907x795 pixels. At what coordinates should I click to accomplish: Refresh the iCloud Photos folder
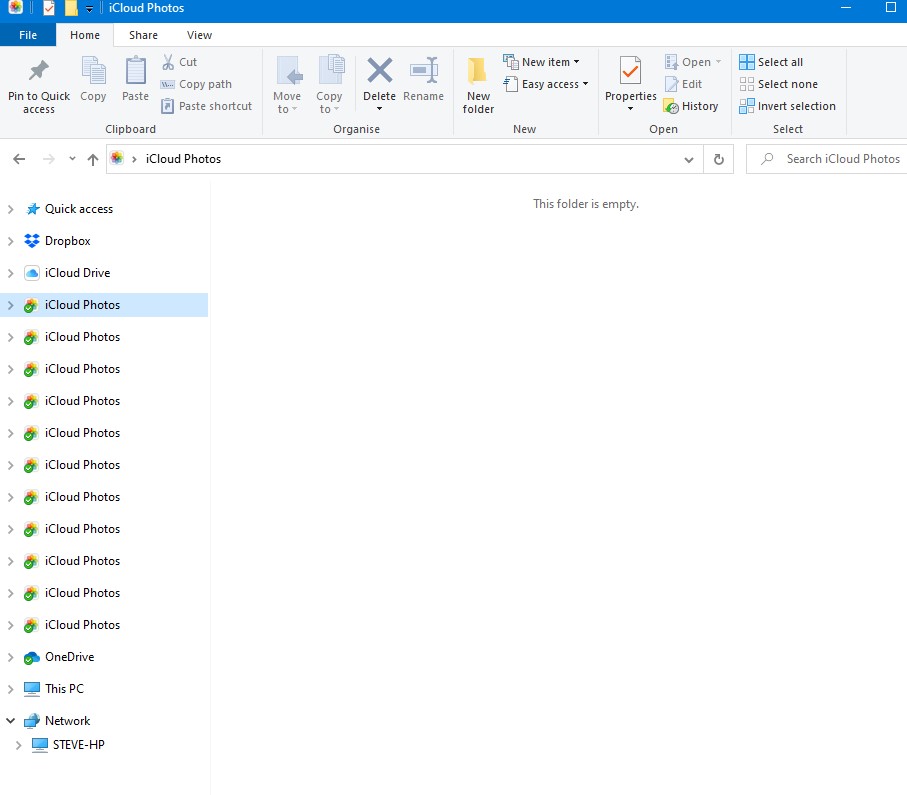(718, 159)
